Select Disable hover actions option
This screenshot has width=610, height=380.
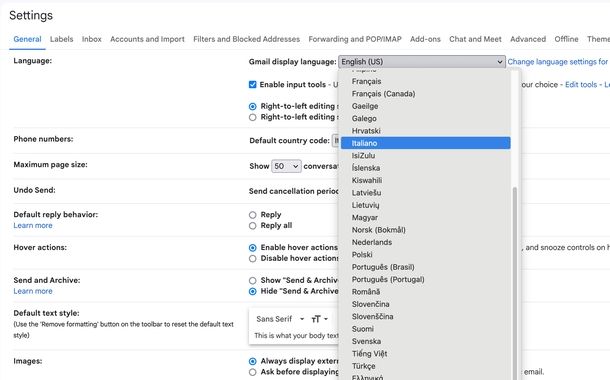point(252,258)
